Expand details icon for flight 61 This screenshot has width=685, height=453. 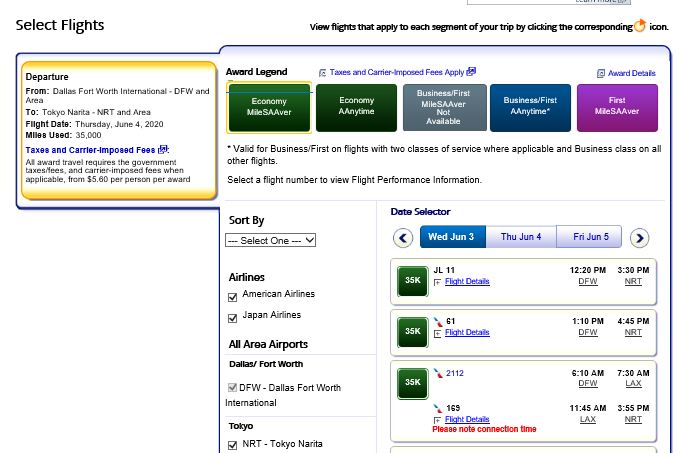(437, 334)
